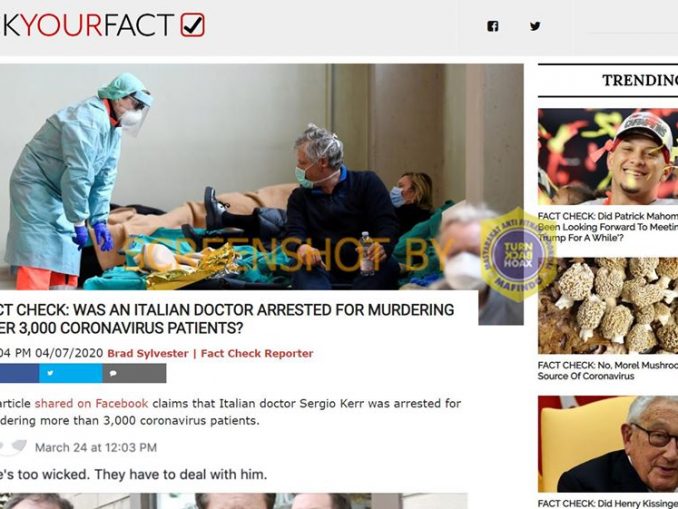The height and width of the screenshot is (509, 678).
Task: Click the Check Your Fact logo checkmark
Action: click(x=192, y=25)
